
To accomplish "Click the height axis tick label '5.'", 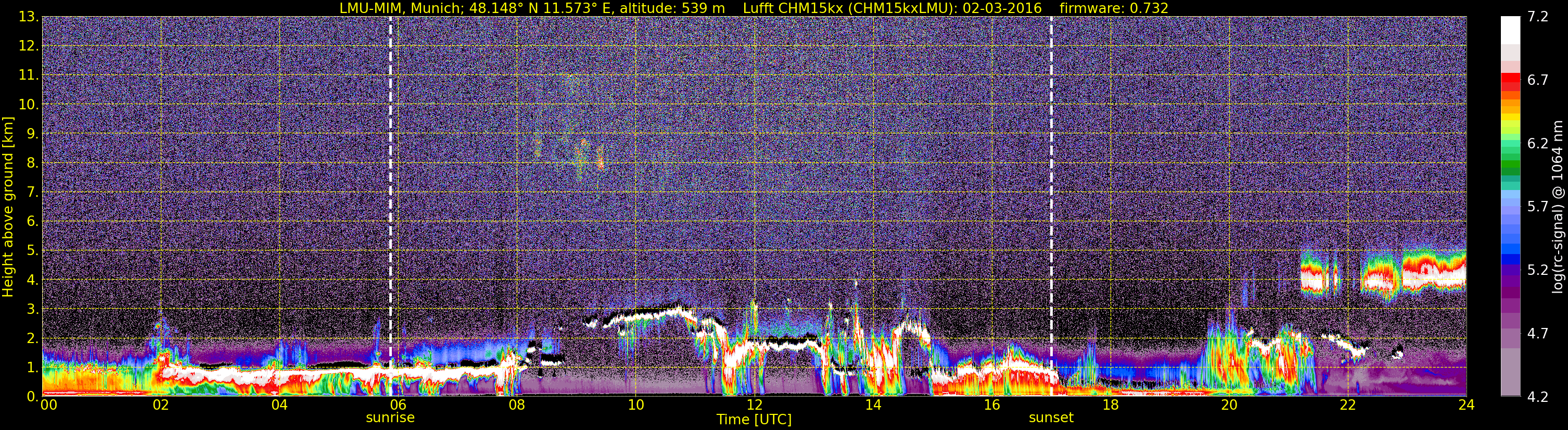I will 32,250.
